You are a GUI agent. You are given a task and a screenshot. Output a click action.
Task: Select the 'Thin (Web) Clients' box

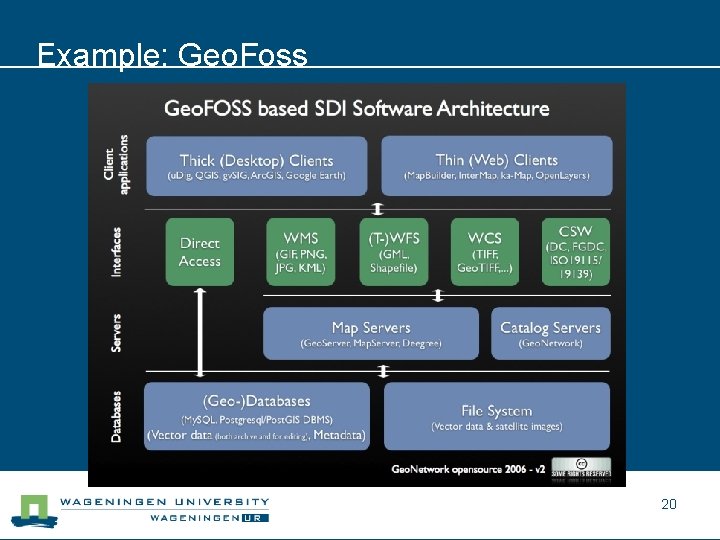[x=497, y=166]
